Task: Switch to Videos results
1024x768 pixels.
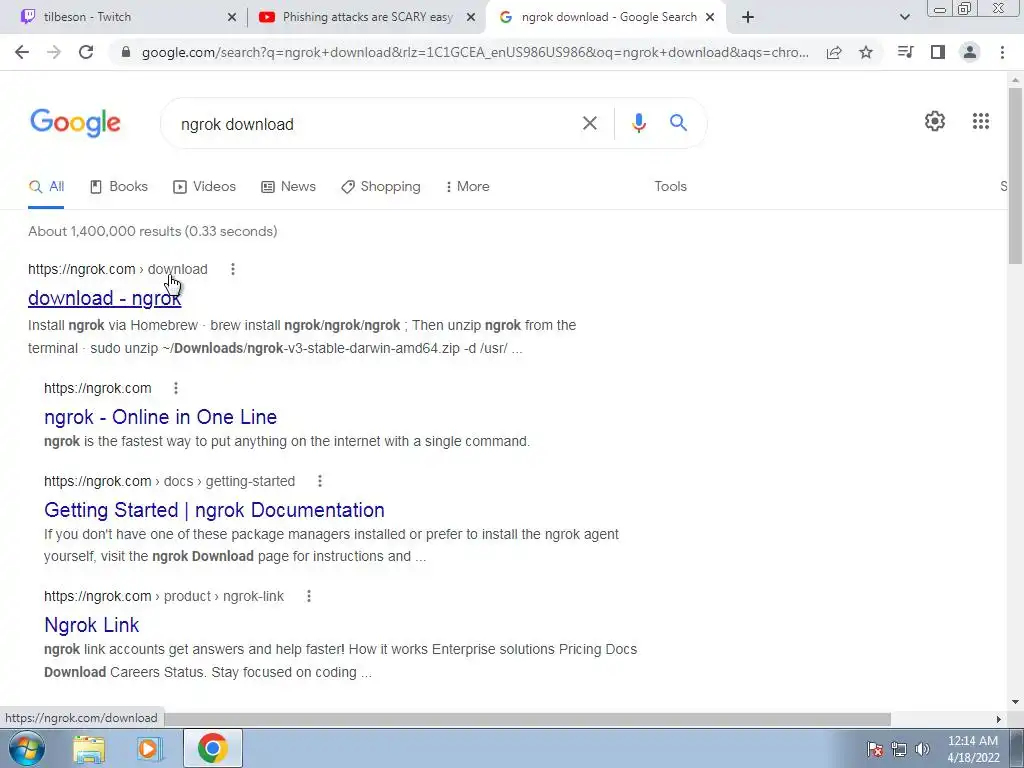Action: (x=204, y=187)
